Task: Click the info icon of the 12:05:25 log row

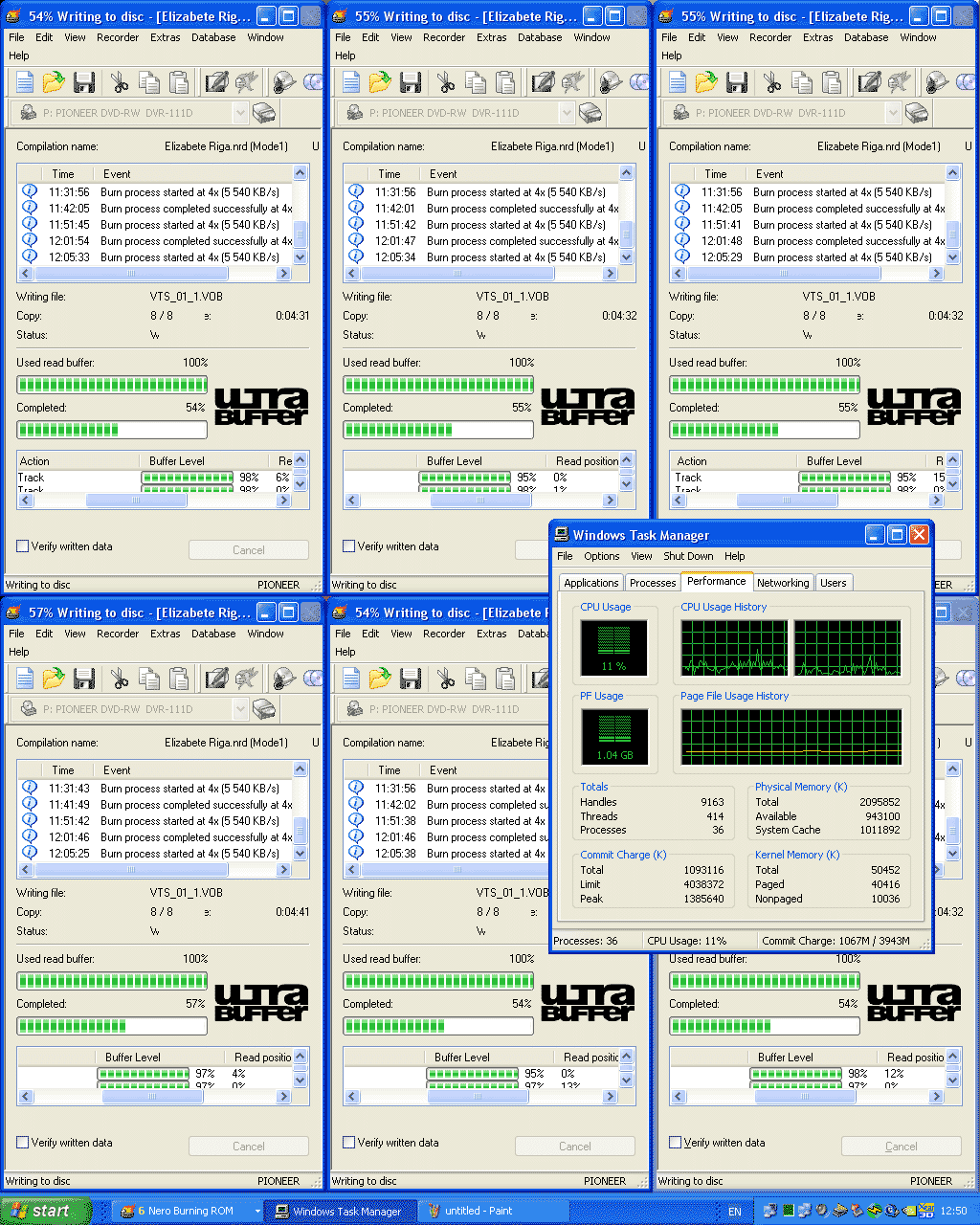Action: click(x=30, y=853)
